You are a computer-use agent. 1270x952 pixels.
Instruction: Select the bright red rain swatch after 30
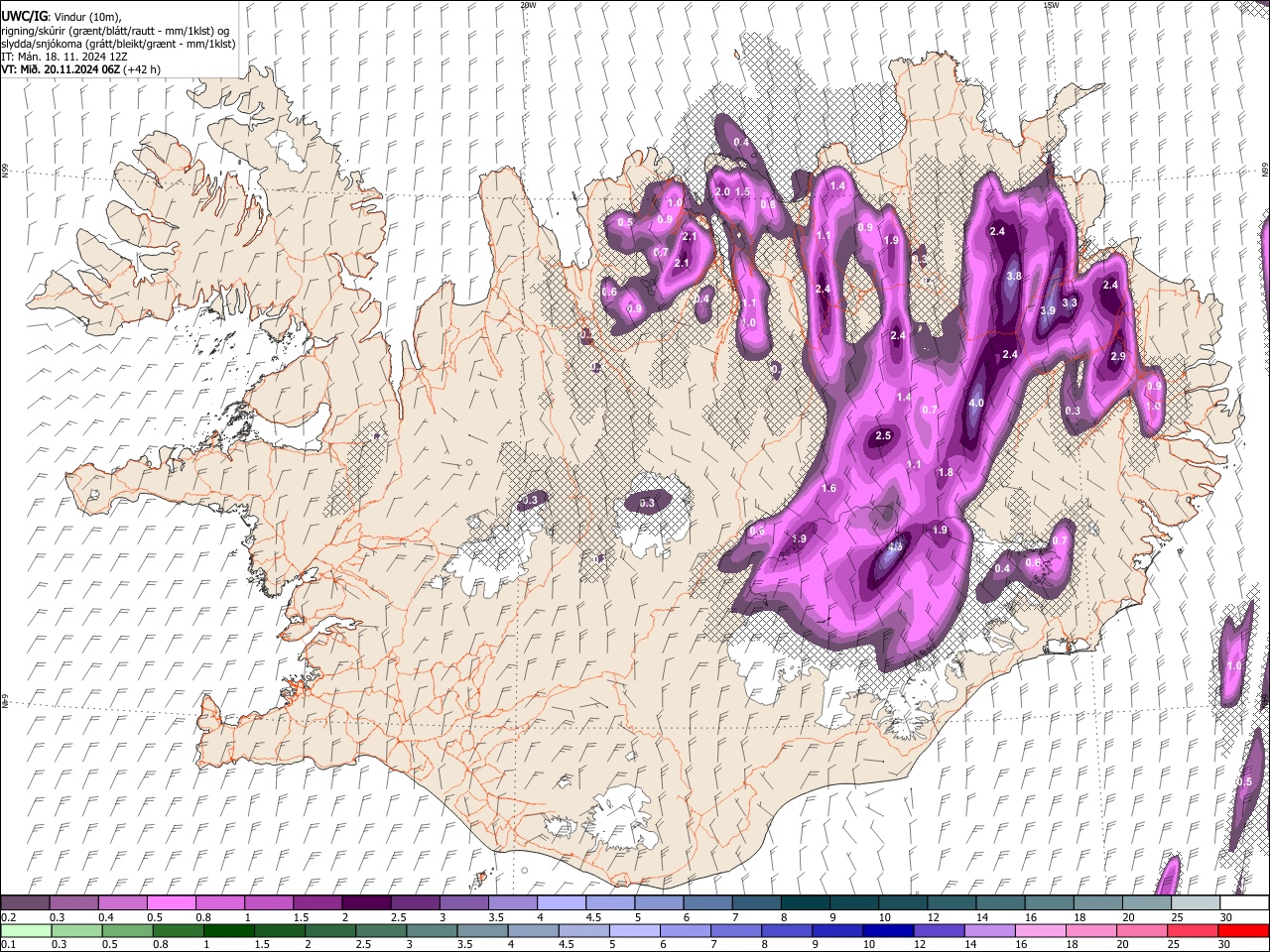pyautogui.click(x=1243, y=930)
